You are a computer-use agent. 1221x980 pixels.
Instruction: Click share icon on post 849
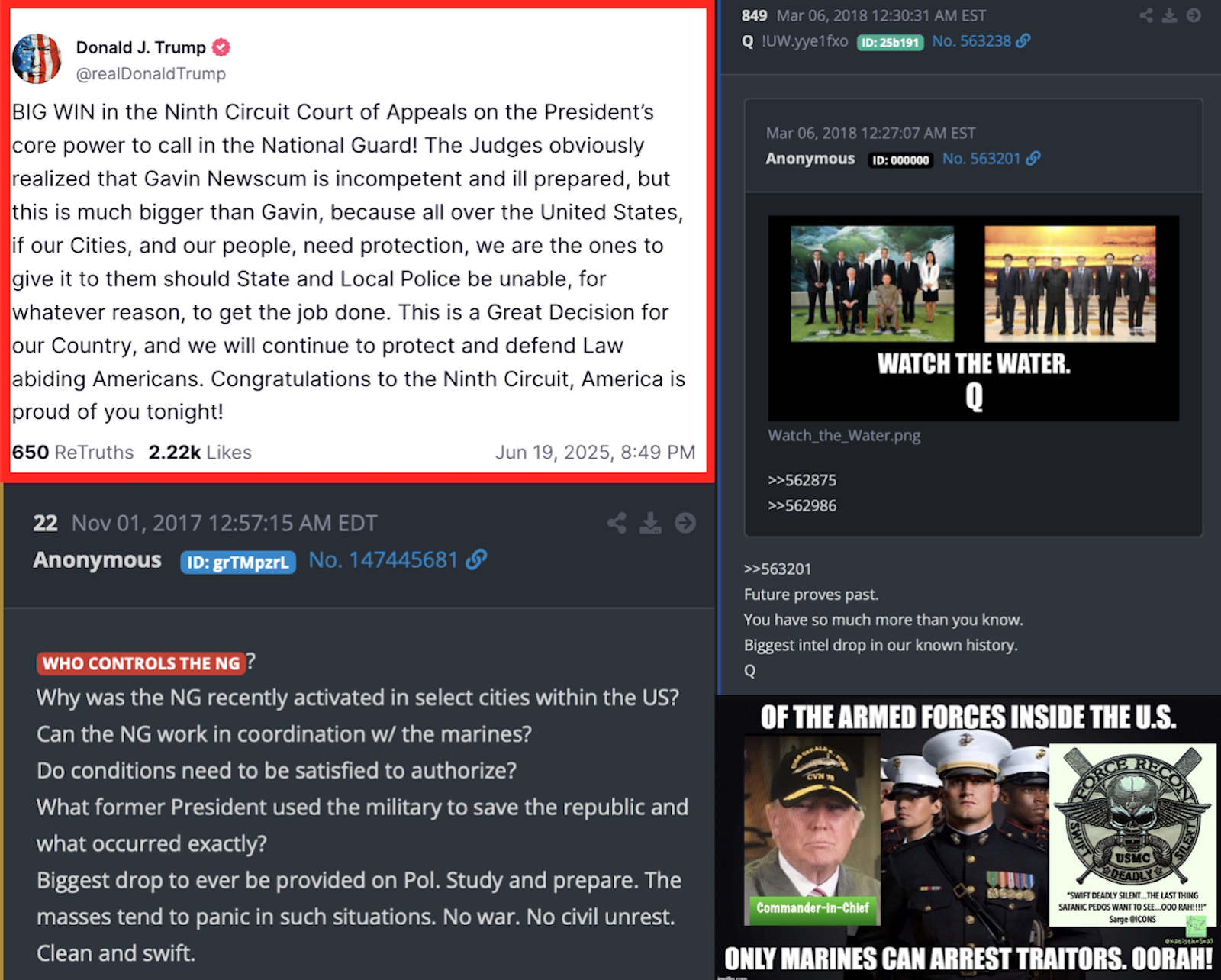pyautogui.click(x=1146, y=15)
